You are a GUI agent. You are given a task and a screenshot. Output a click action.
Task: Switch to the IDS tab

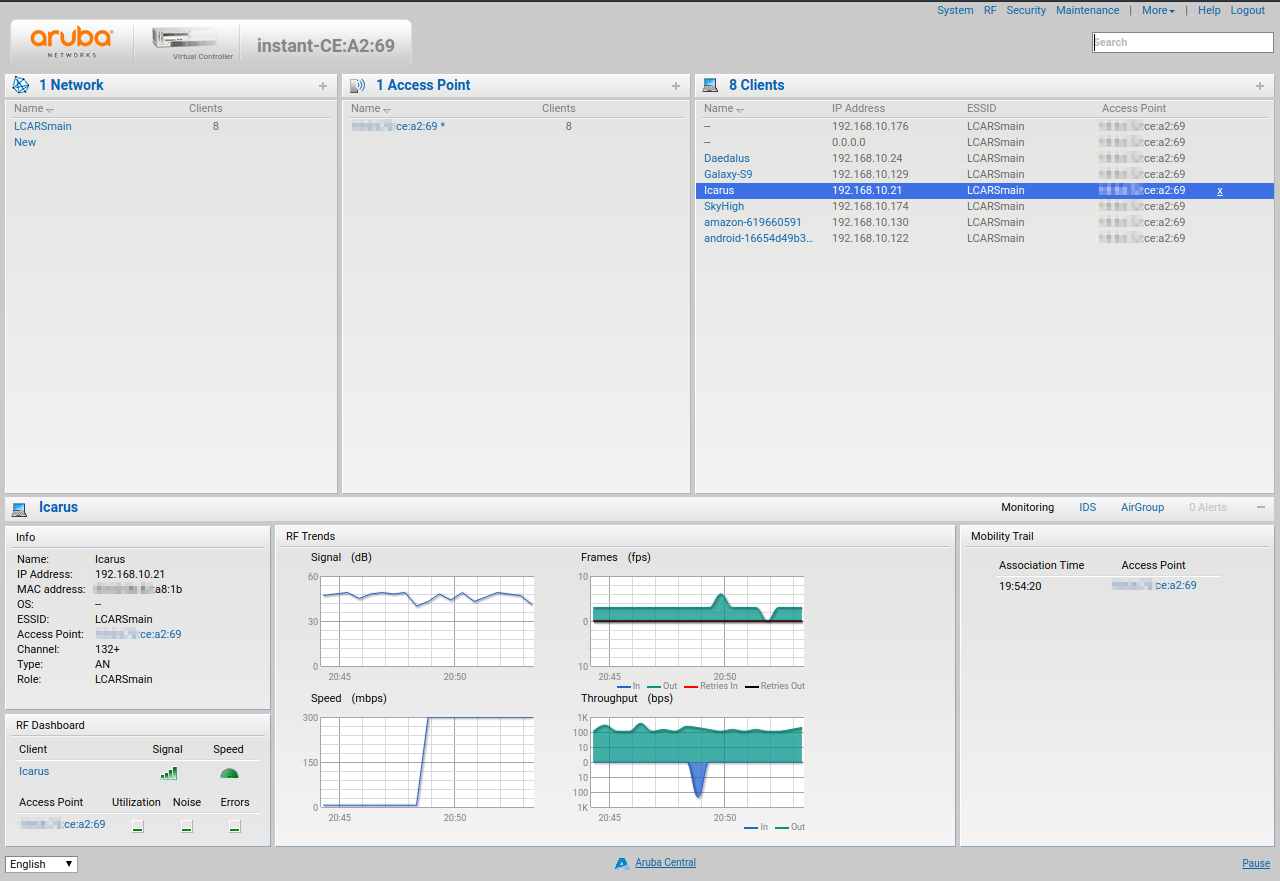(1088, 507)
